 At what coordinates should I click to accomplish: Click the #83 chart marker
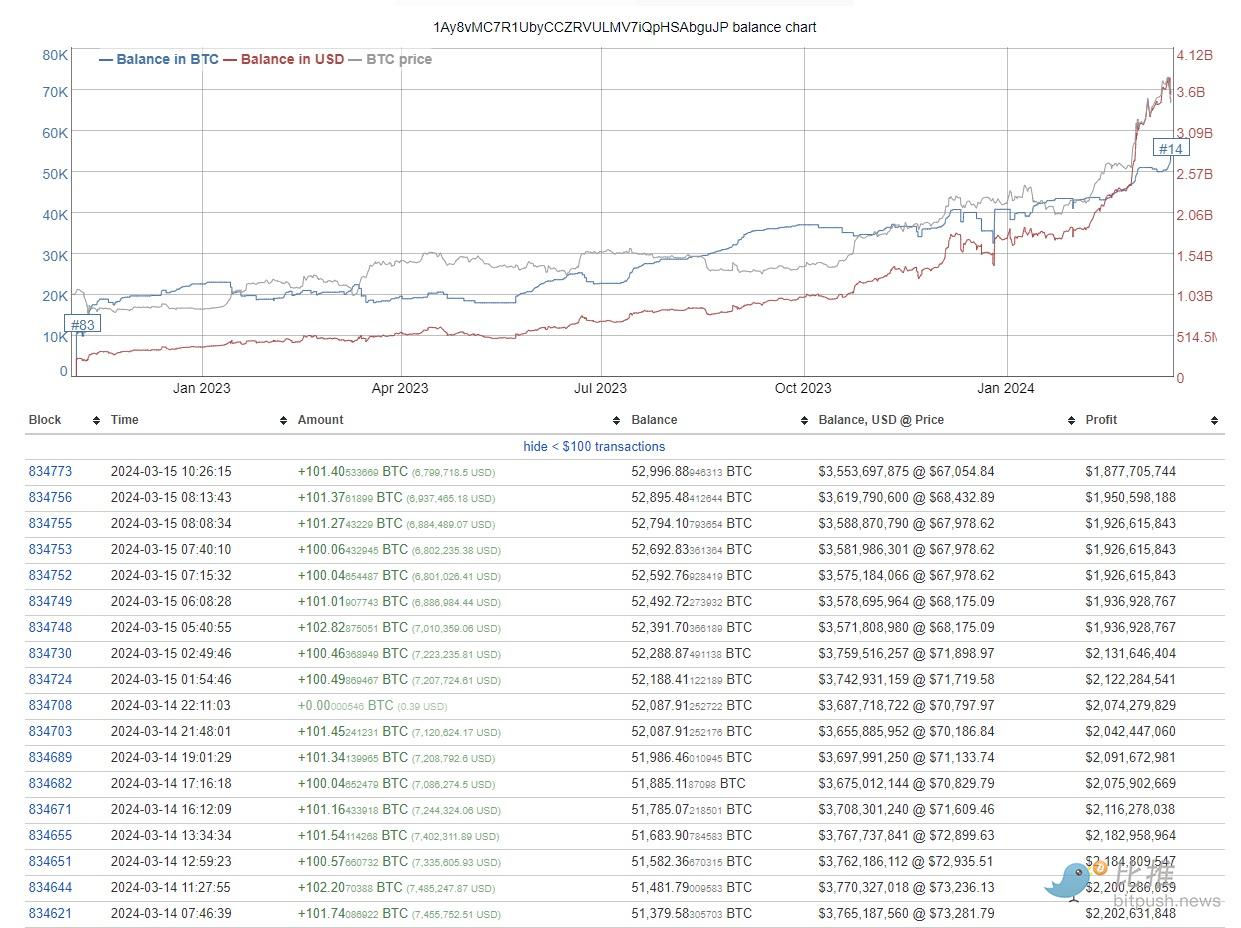click(82, 325)
